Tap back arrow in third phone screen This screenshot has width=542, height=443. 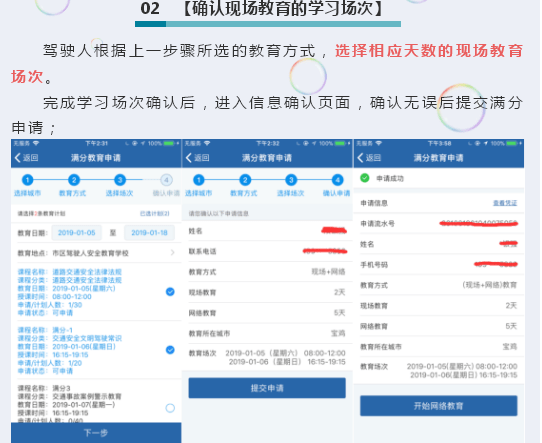361,158
